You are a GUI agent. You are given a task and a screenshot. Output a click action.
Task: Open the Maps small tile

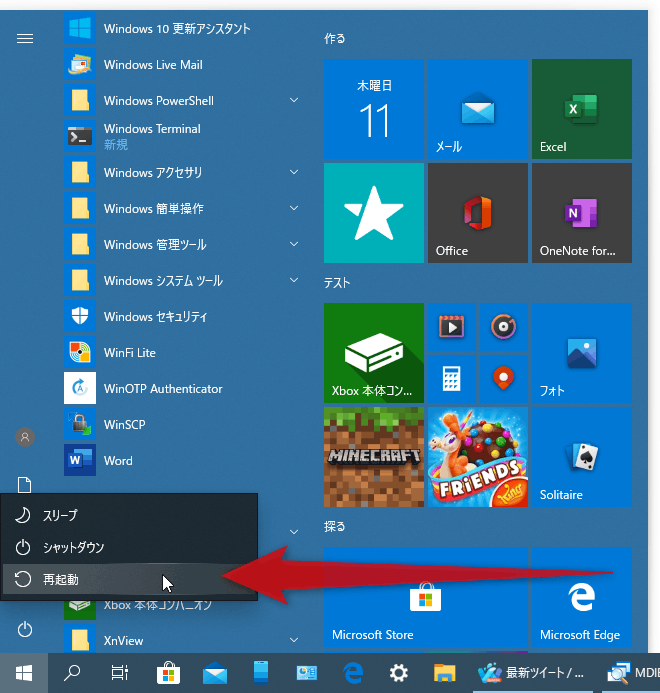(x=504, y=379)
